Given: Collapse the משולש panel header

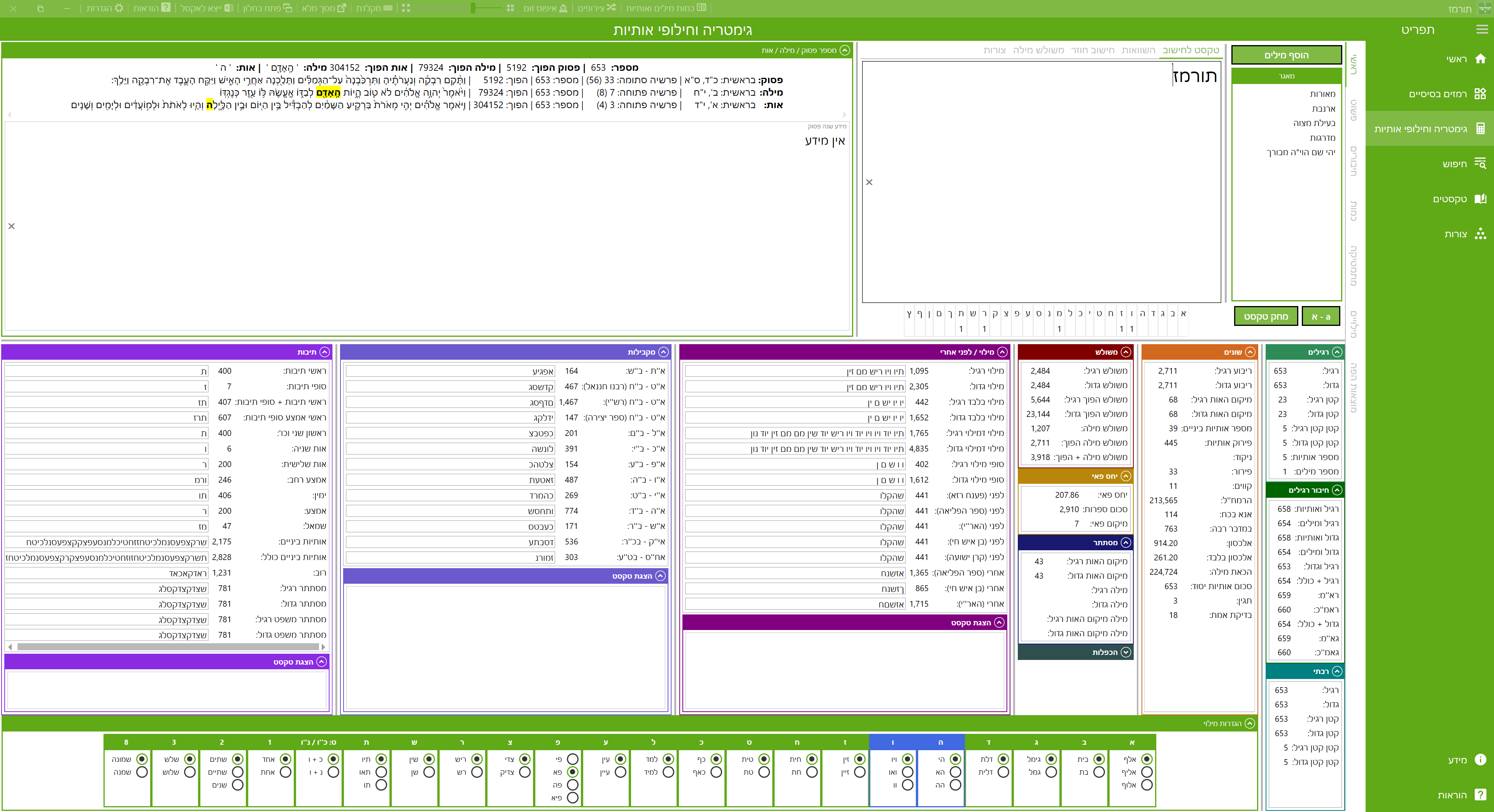Looking at the screenshot, I should 1126,352.
